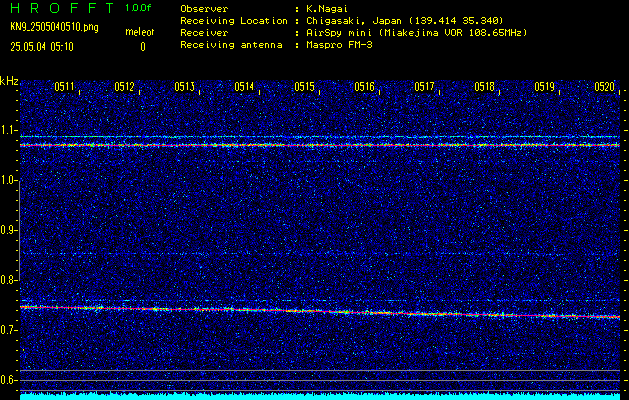Click the 0515 time marker

pos(304,87)
